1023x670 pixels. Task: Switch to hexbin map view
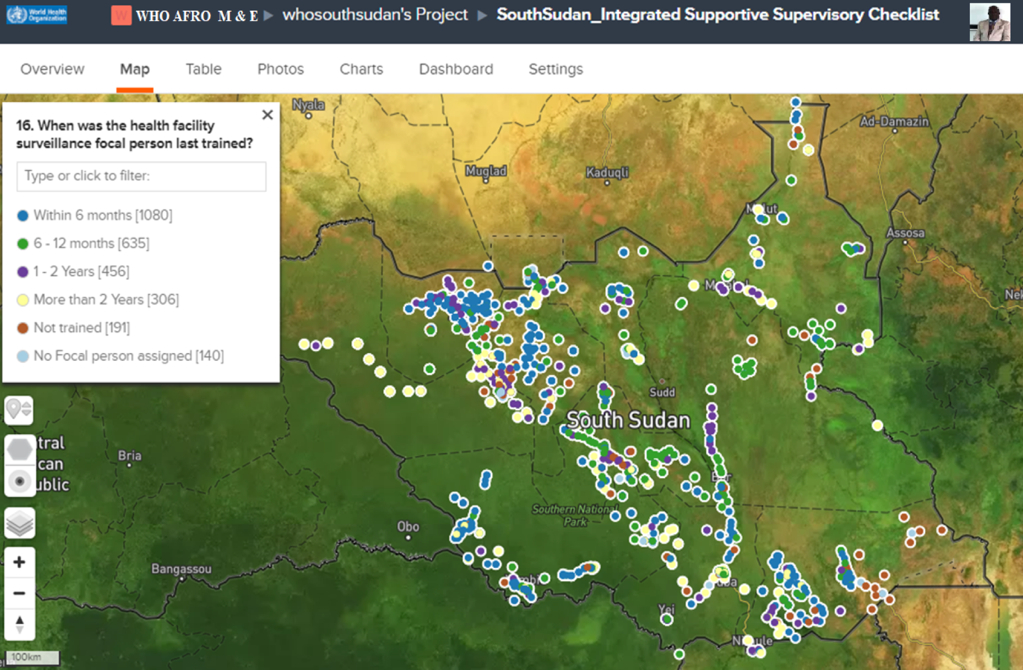[x=20, y=449]
